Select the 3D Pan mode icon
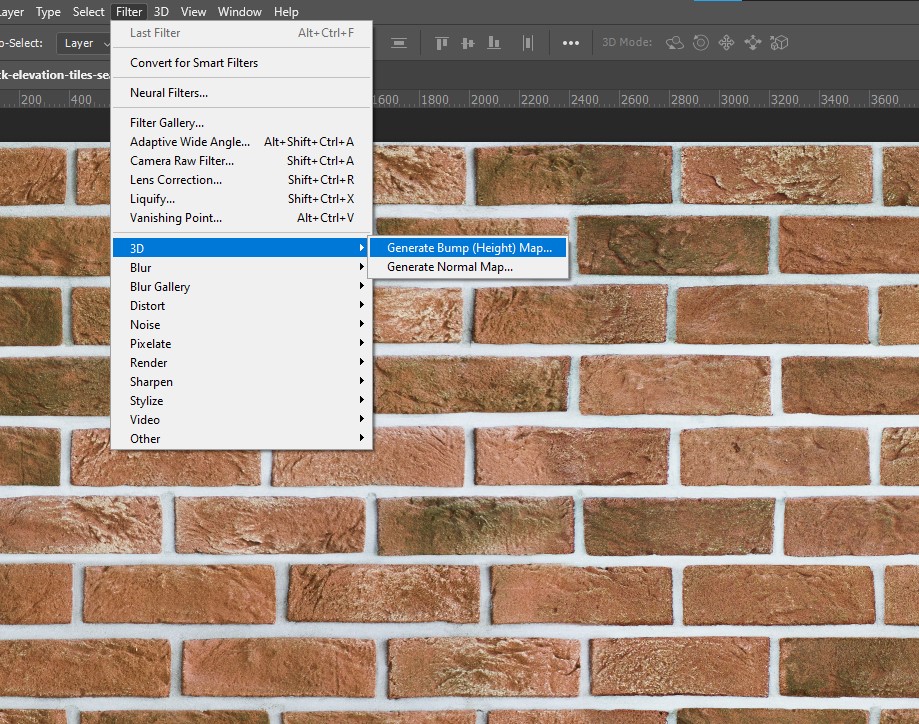919x724 pixels. click(727, 43)
